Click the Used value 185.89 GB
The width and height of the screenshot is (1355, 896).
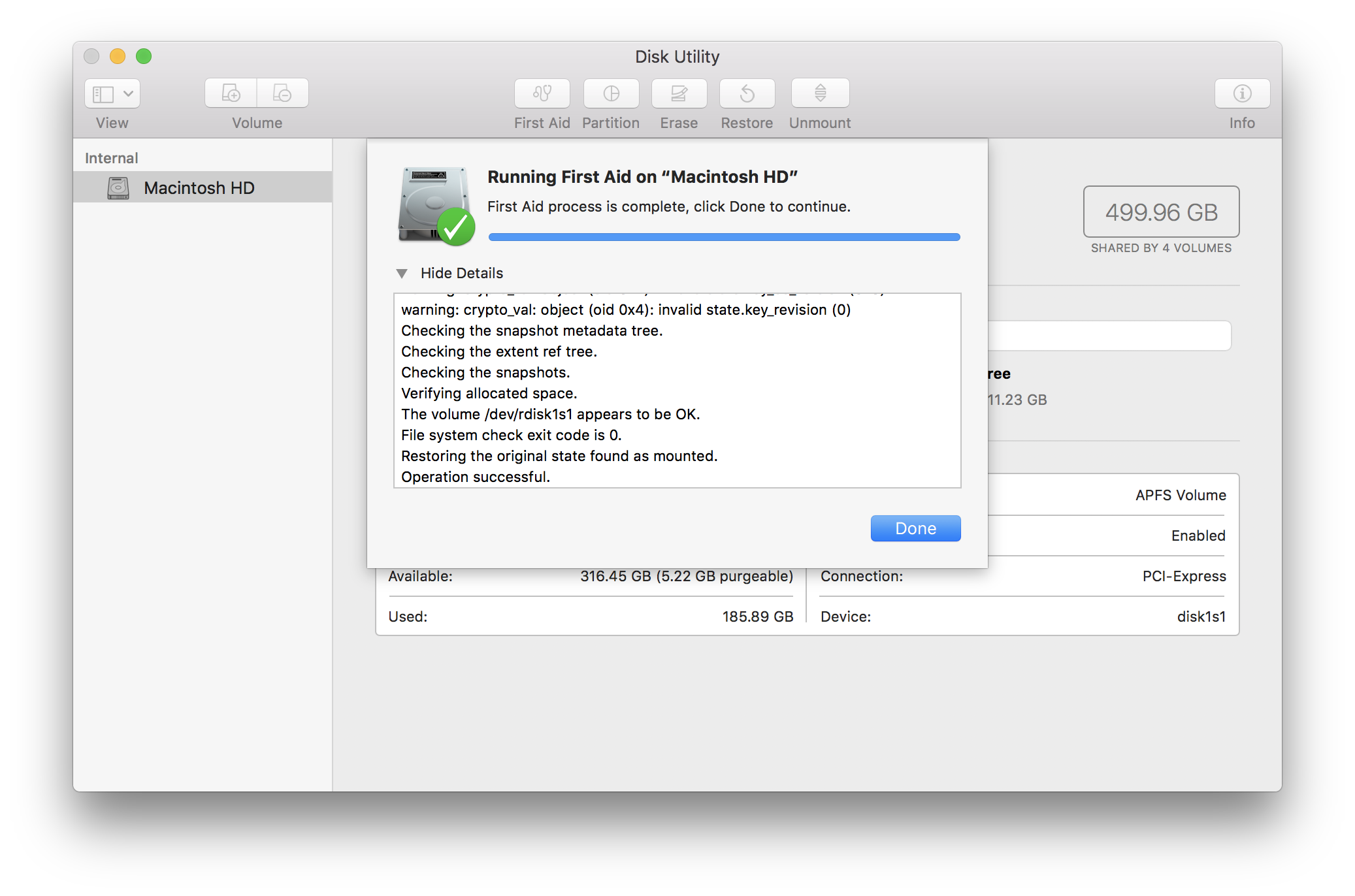(758, 616)
